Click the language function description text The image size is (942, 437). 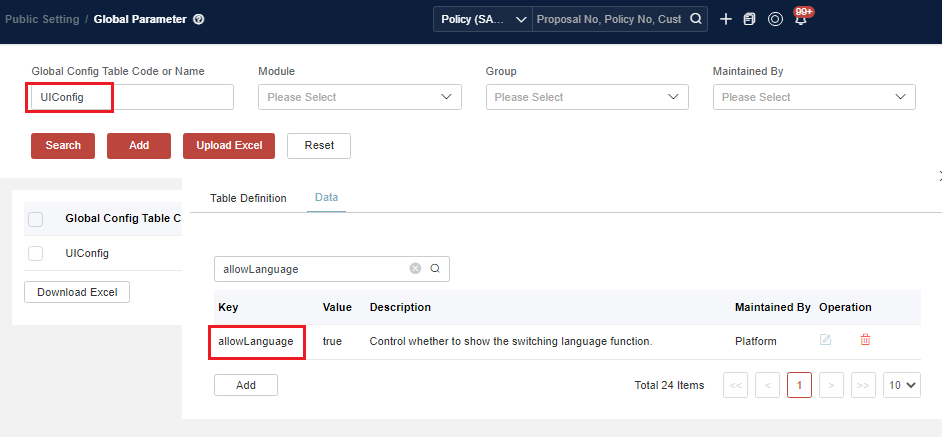(511, 341)
